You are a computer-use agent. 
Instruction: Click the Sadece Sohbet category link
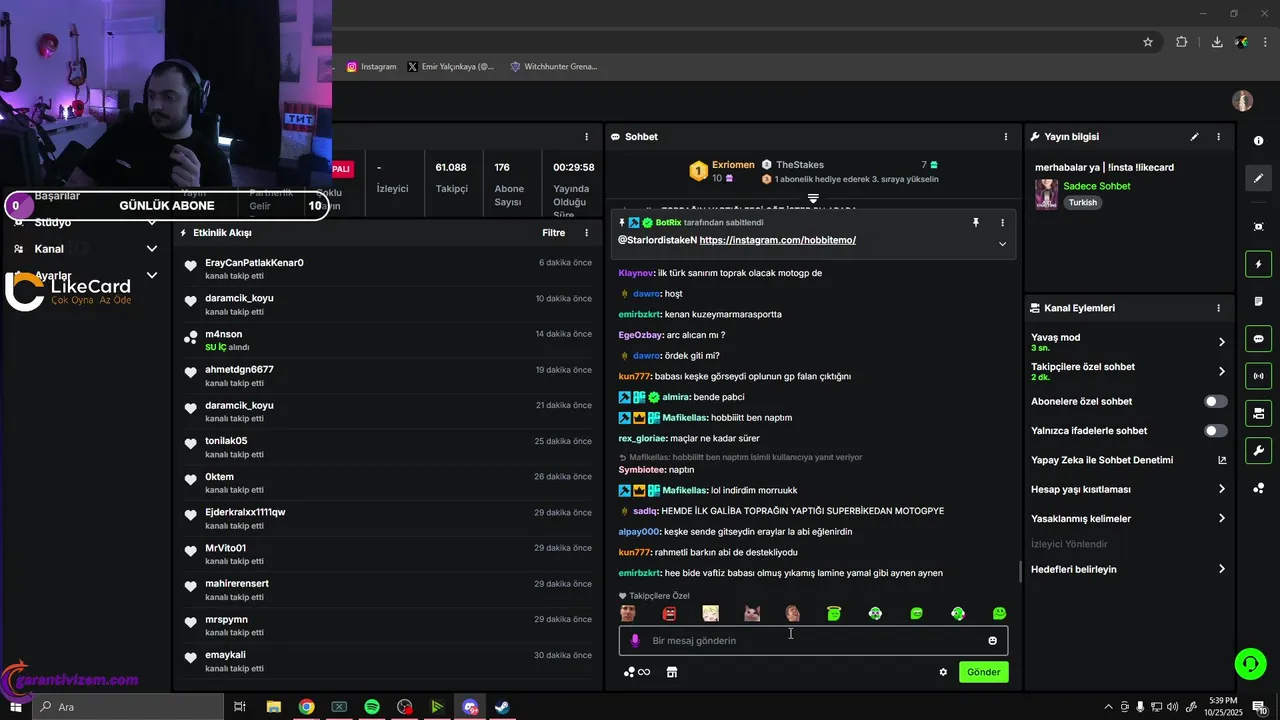coord(1097,186)
